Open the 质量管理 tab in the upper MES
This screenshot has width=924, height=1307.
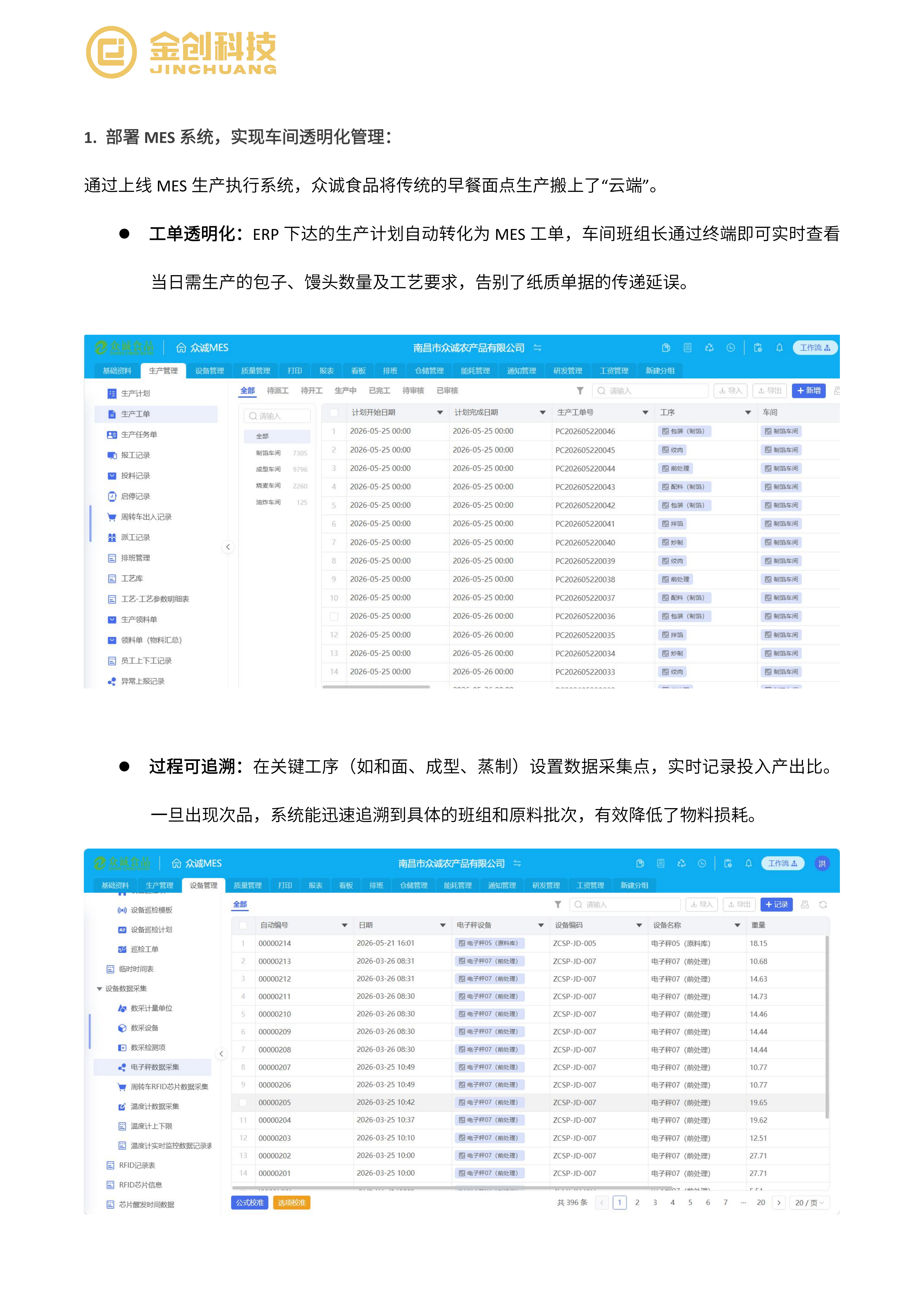tap(256, 371)
